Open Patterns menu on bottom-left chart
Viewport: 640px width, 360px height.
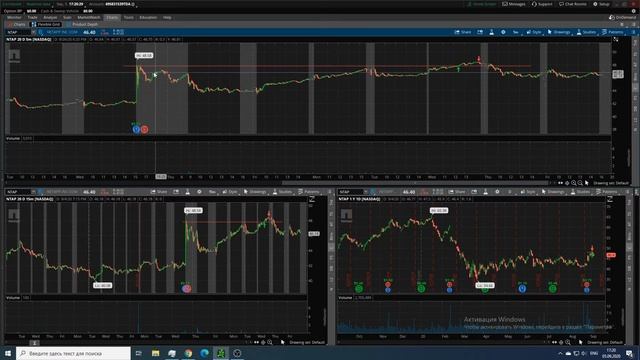(x=309, y=192)
